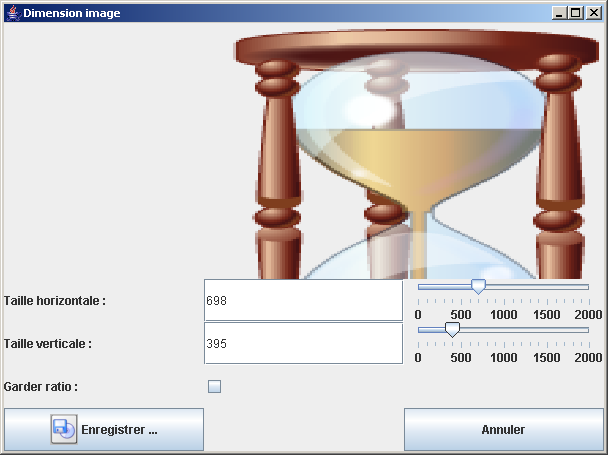Click the 1500 label on the horizontal slider

click(x=546, y=315)
